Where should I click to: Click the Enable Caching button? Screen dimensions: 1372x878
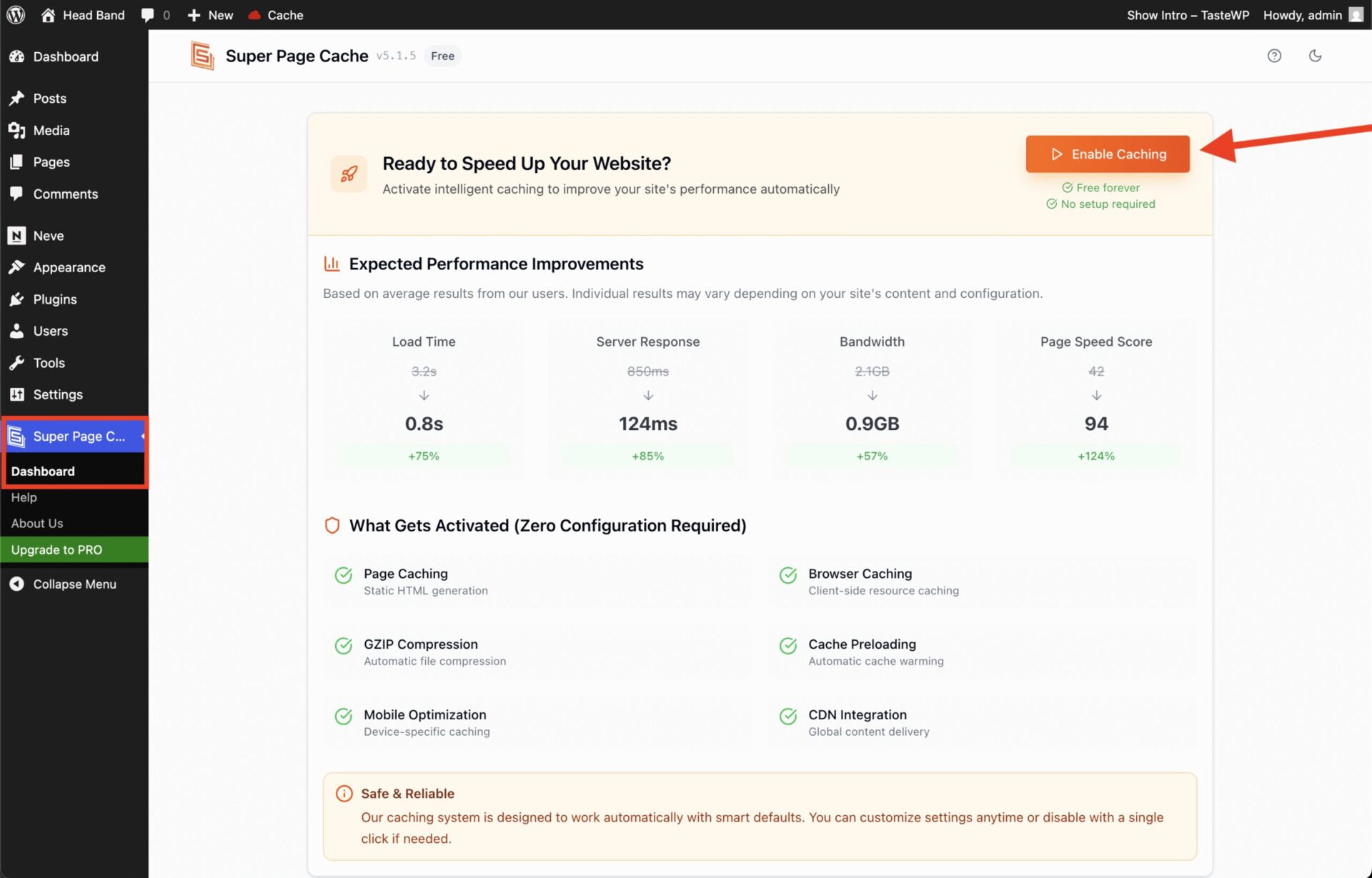click(x=1107, y=154)
